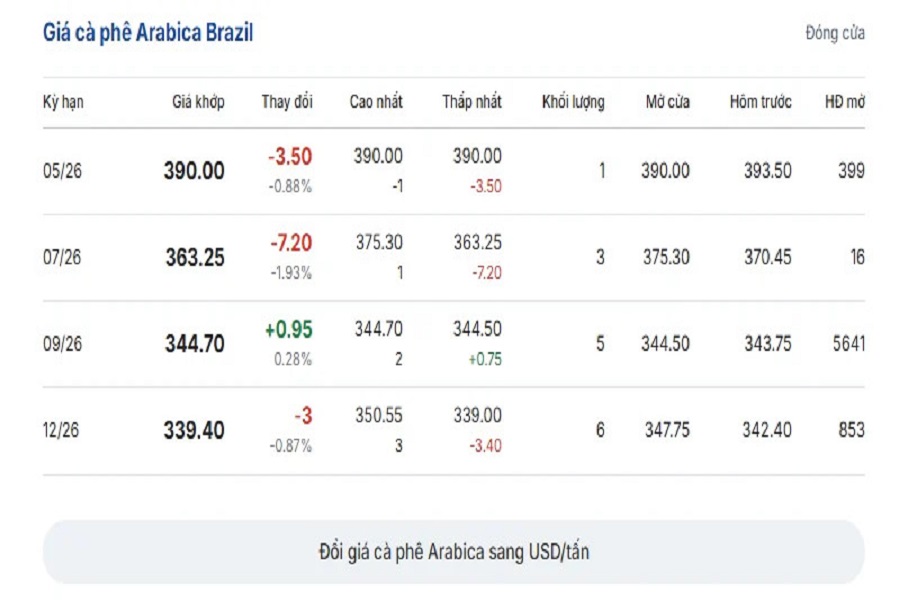This screenshot has height=600, width=900.
Task: Click the convert Arabica price to USD/tấn button
Action: click(x=453, y=551)
